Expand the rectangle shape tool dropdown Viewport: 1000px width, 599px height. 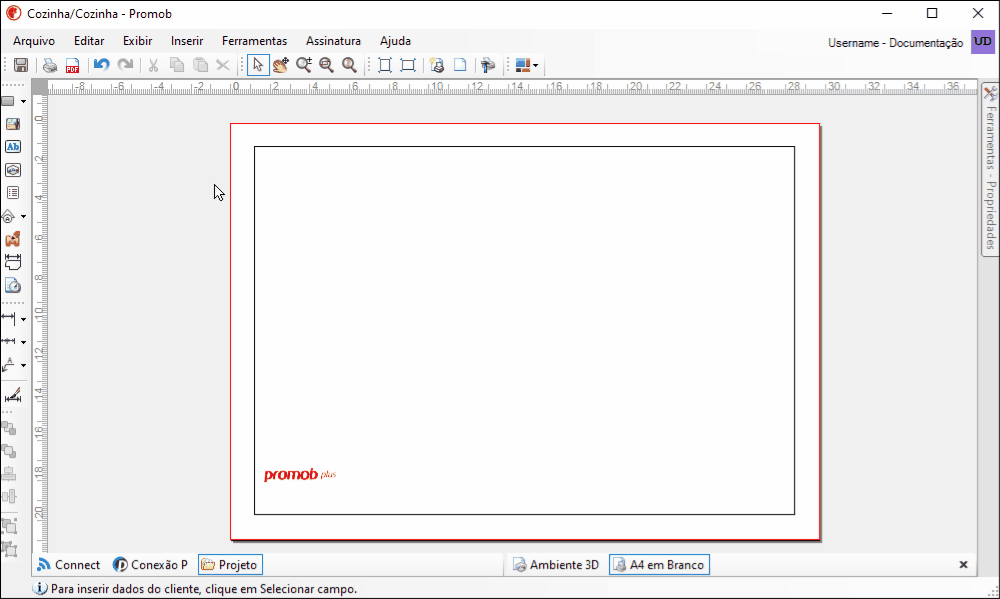(x=24, y=101)
